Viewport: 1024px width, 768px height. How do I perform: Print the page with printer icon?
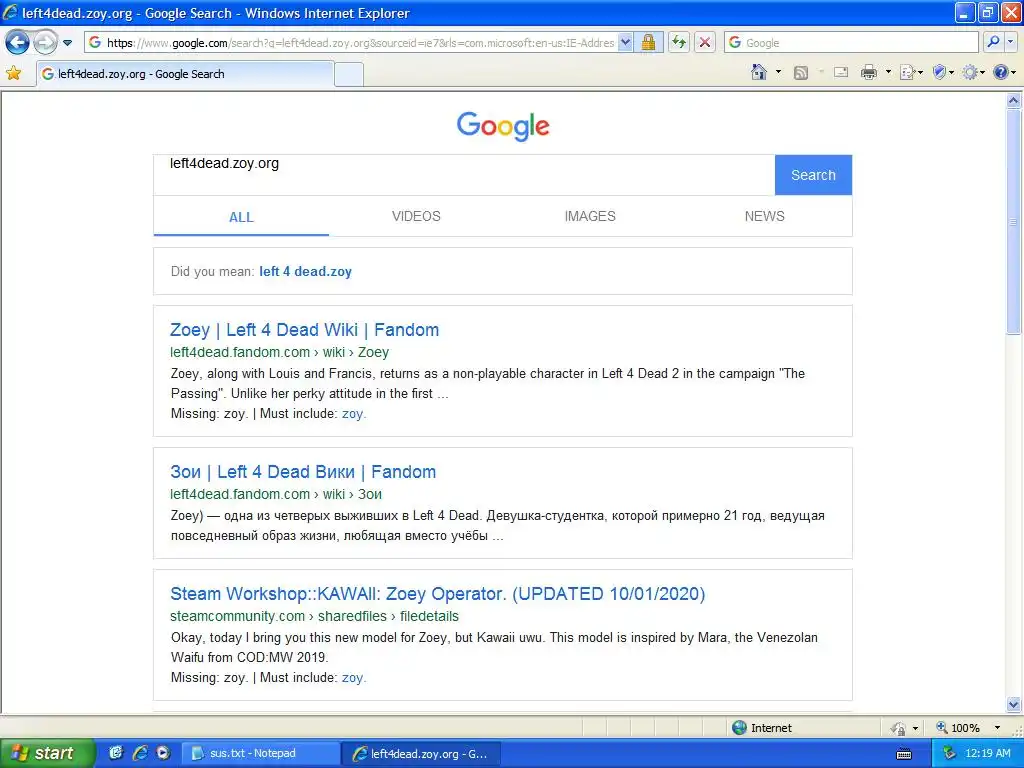point(869,72)
